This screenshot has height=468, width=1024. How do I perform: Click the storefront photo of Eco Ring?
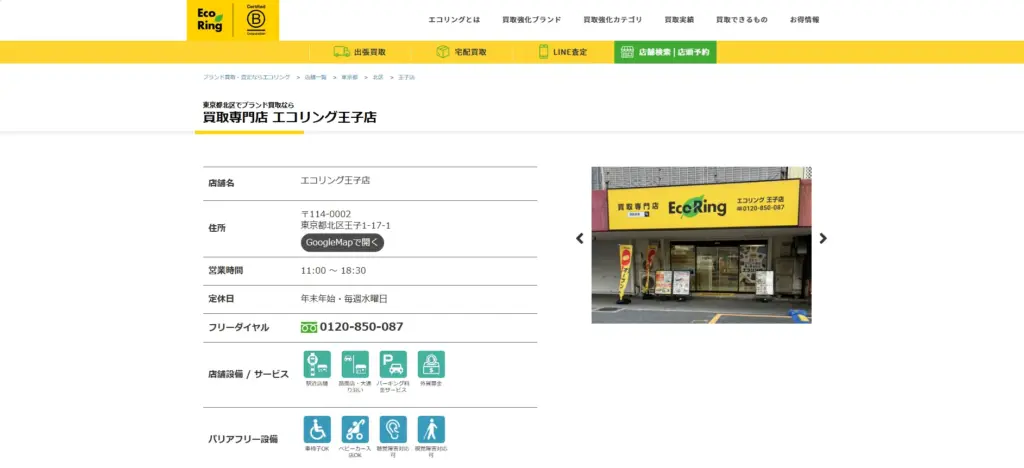coord(701,245)
